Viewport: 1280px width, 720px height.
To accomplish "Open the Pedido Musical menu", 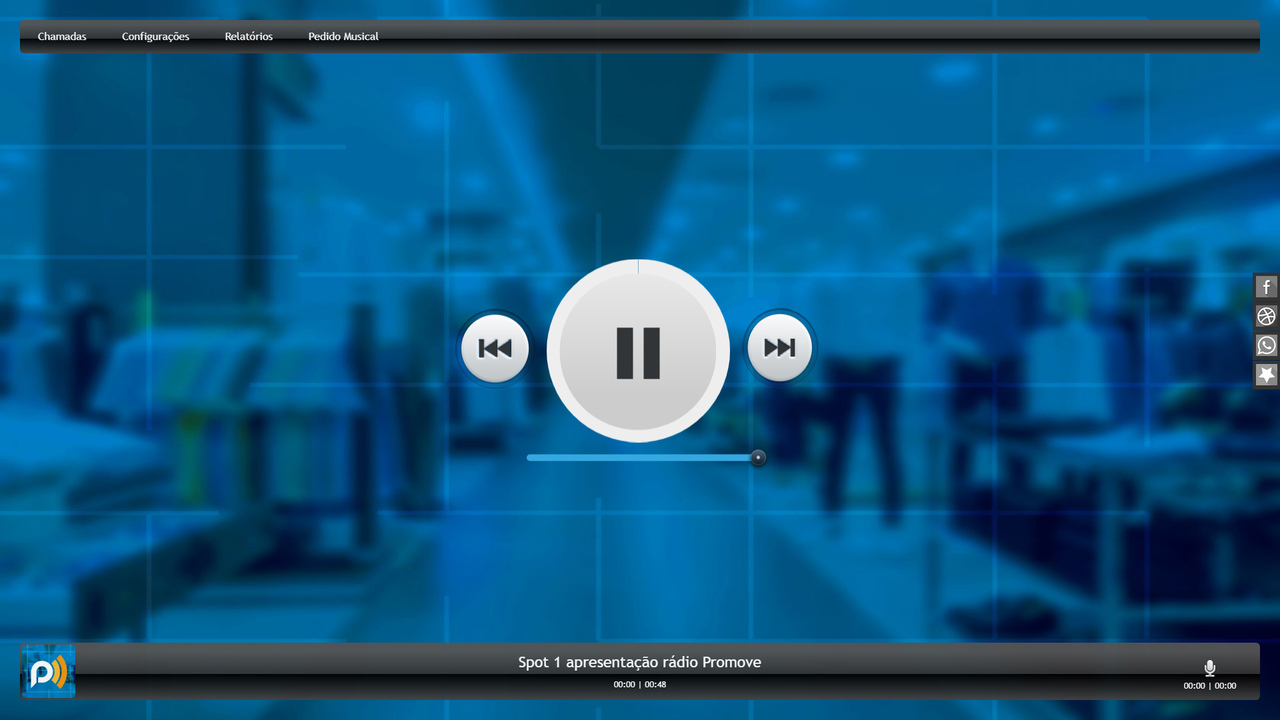I will pyautogui.click(x=343, y=37).
